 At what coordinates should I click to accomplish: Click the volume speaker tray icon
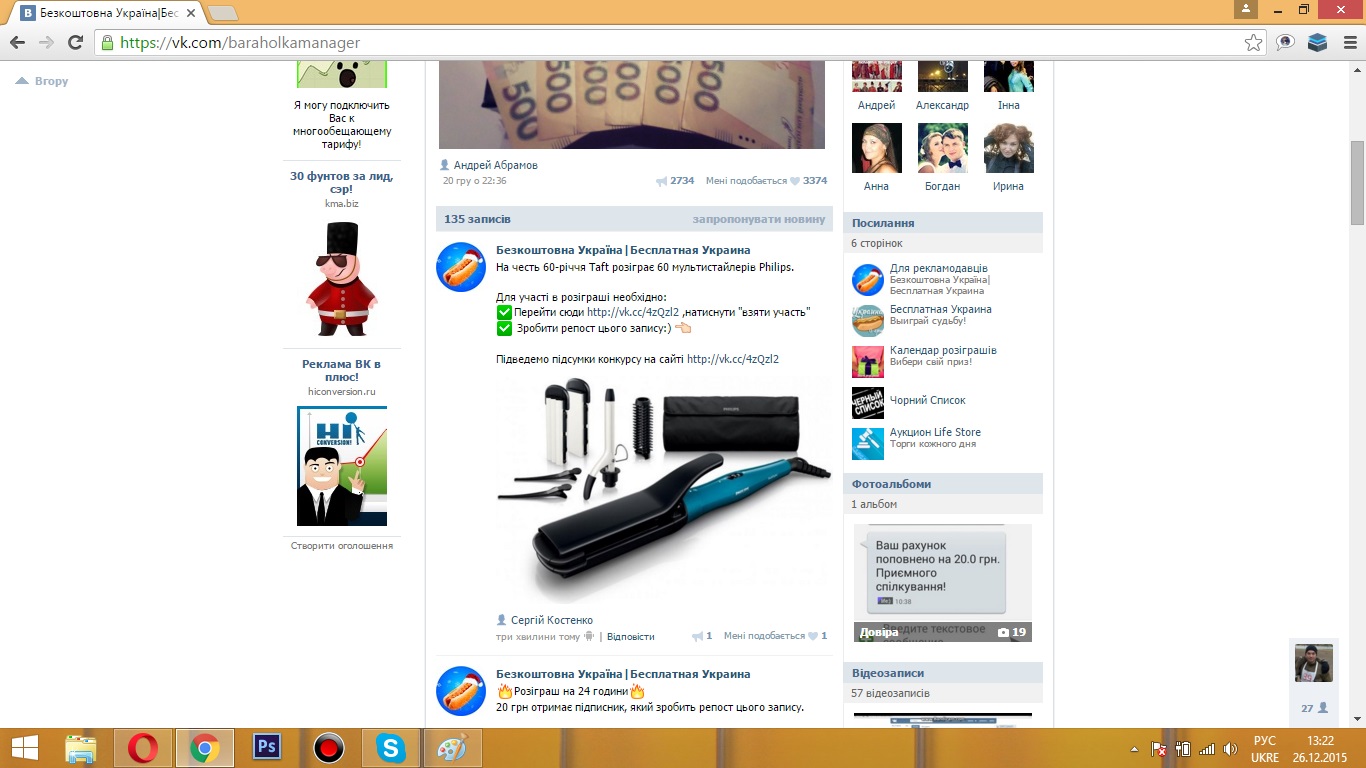(x=1229, y=748)
